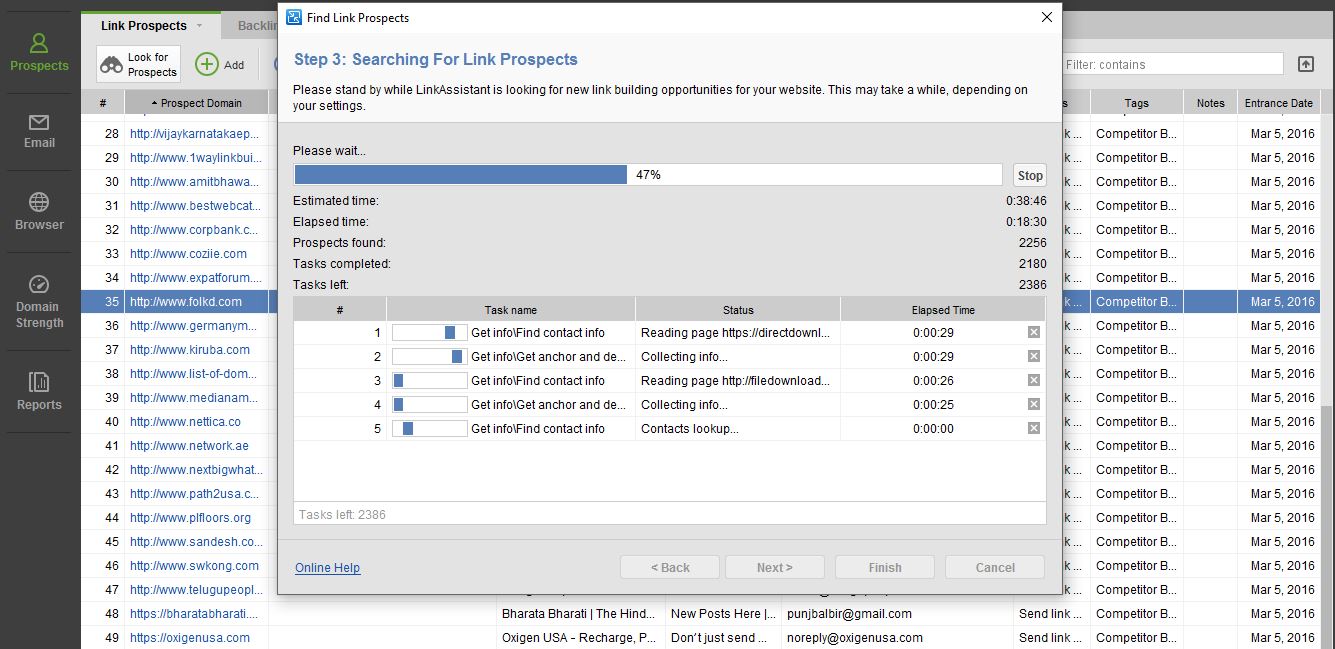1335x649 pixels.
Task: Cancel task 5 Contacts lookup task
Action: 1034,428
